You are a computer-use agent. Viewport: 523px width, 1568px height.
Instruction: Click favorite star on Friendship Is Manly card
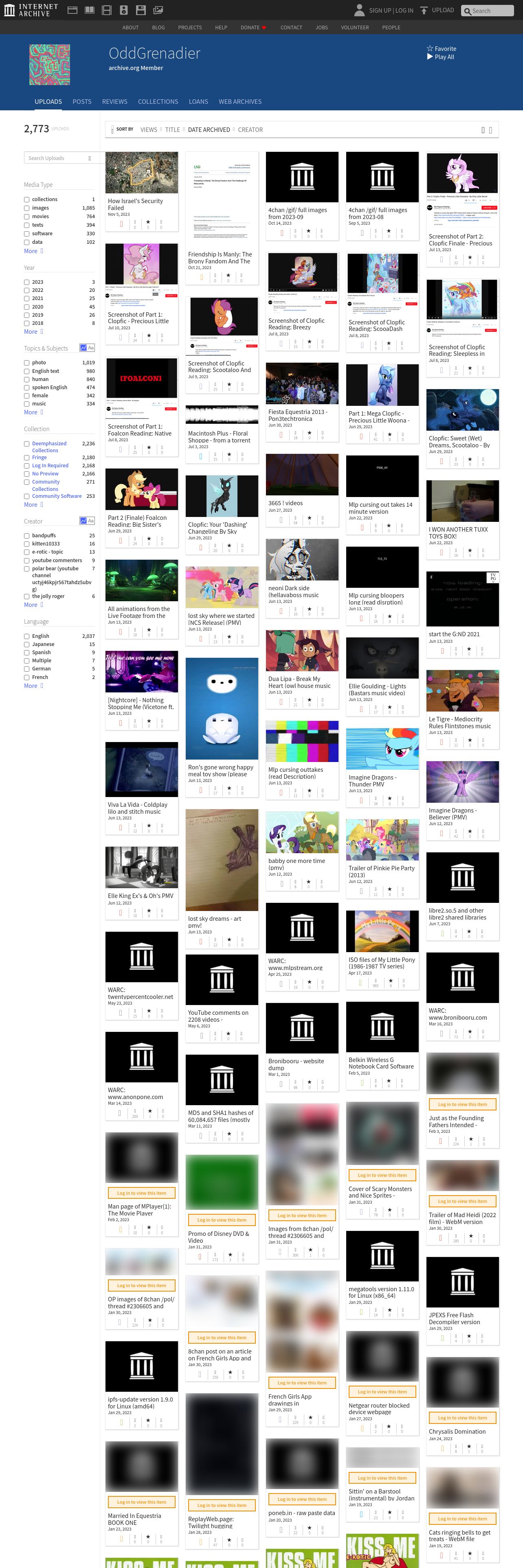(229, 276)
